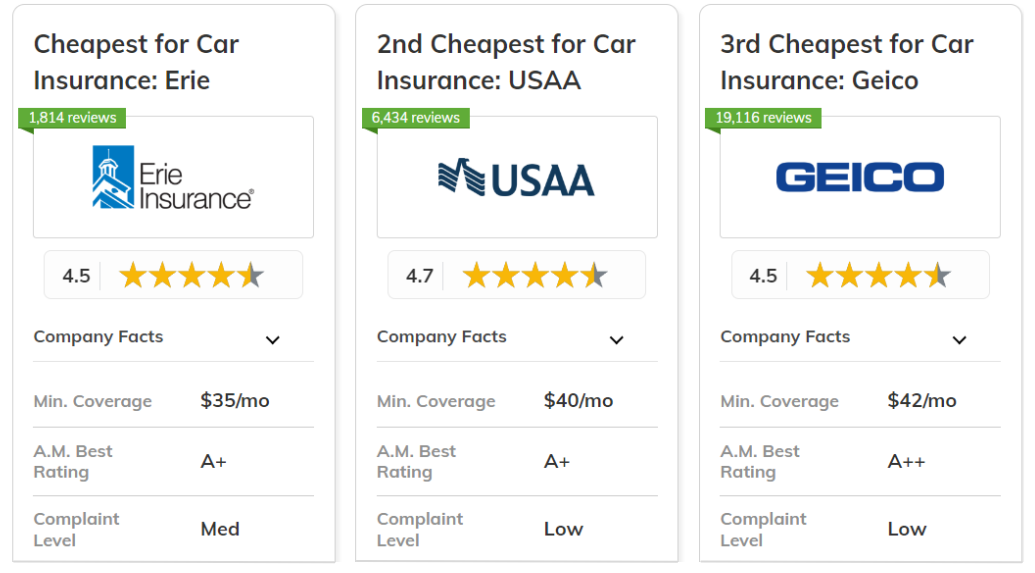Open the 1,814 reviews badge
Viewport: 1035px width, 573px height.
pyautogui.click(x=72, y=118)
